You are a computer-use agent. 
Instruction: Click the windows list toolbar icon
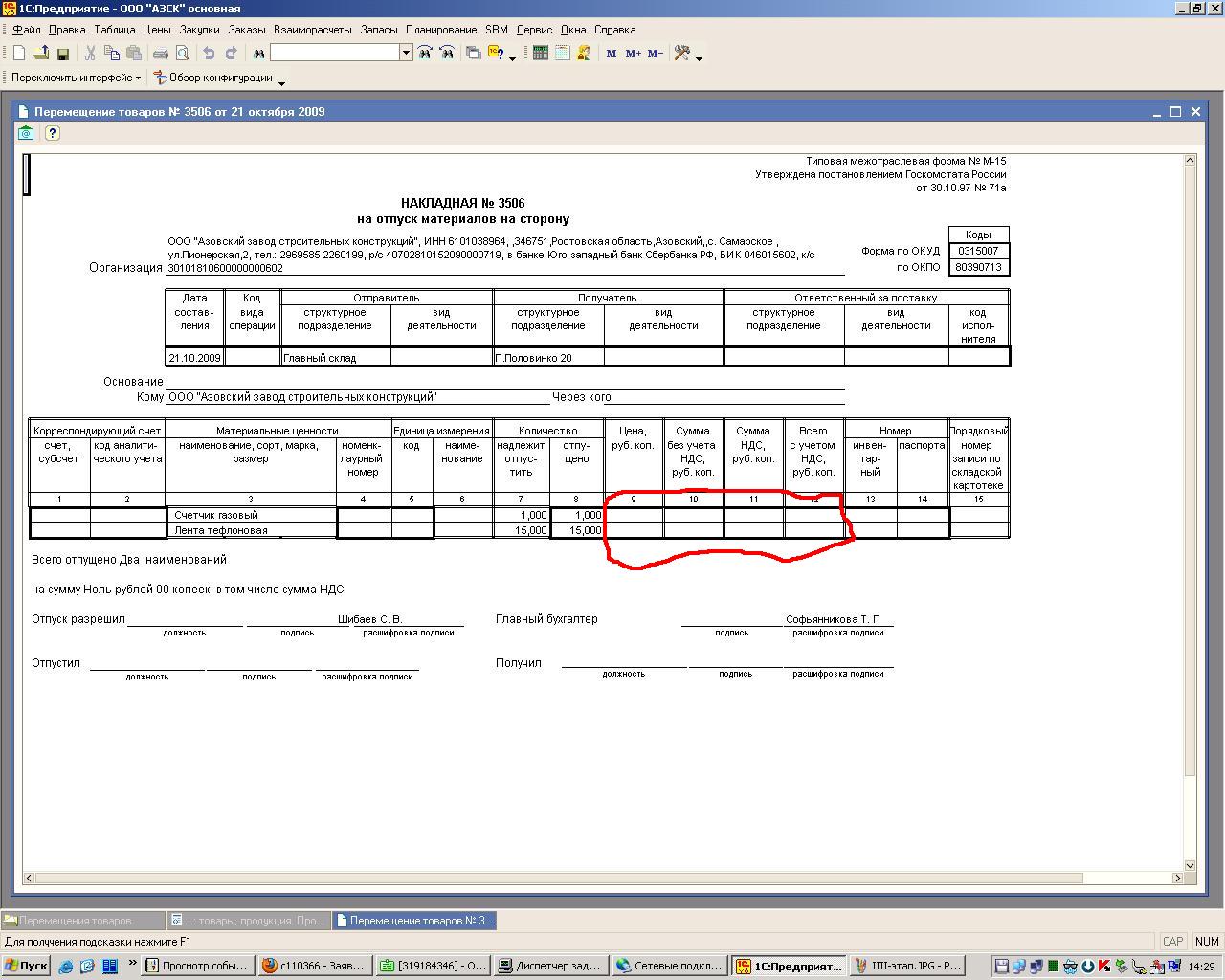pos(473,54)
